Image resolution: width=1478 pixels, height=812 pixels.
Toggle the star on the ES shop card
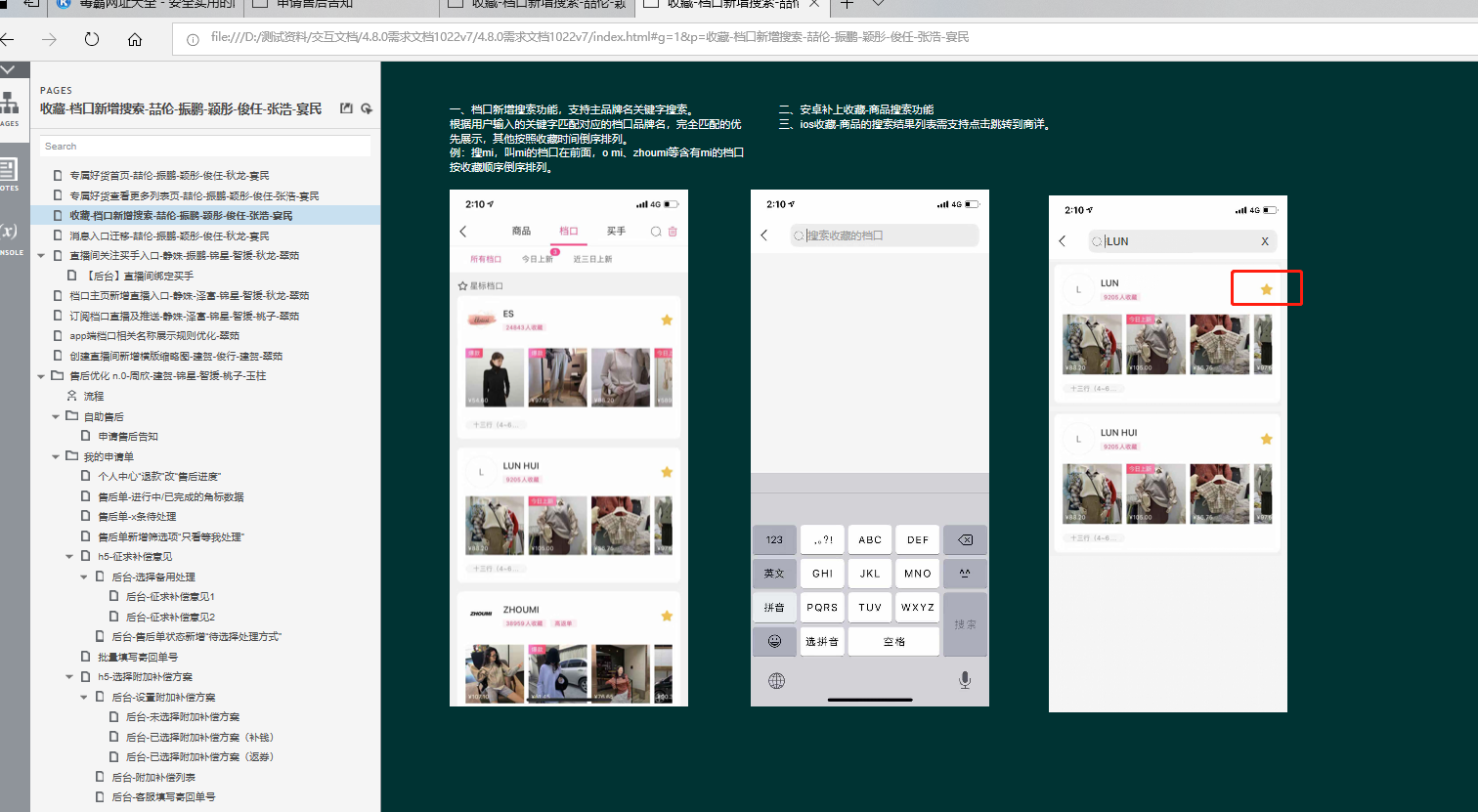pyautogui.click(x=667, y=320)
